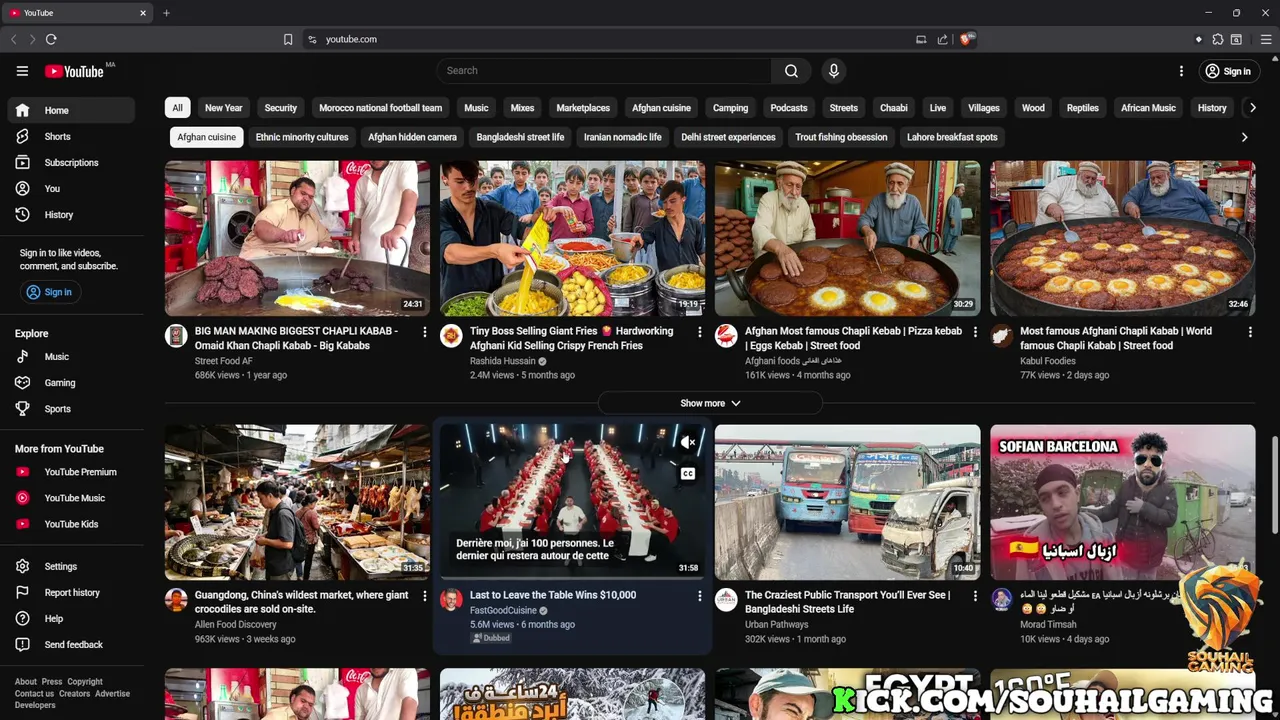Open YouTube Music link
This screenshot has height=720, width=1280.
tap(71, 498)
